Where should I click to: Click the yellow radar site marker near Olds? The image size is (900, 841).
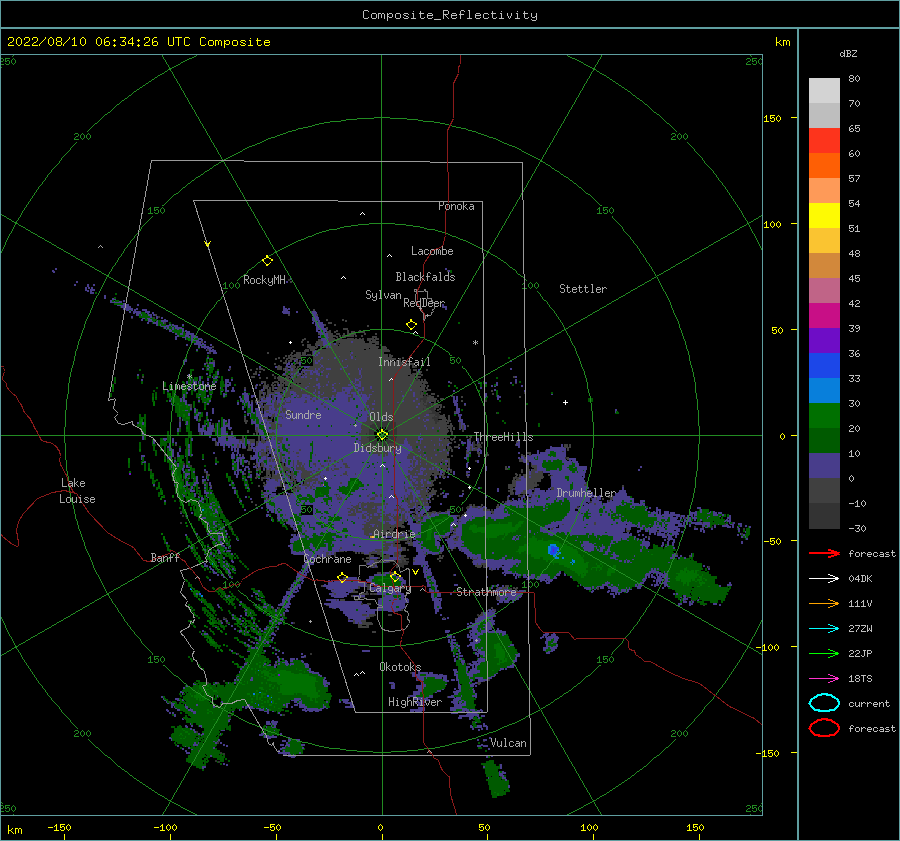382,435
